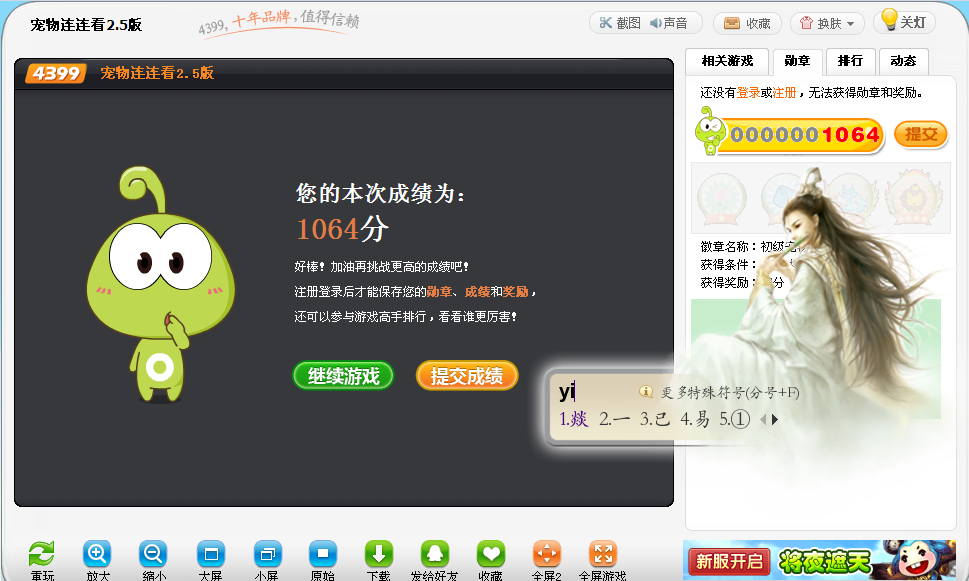Click the 0000001064 score counter
The image size is (969, 581).
tap(805, 135)
